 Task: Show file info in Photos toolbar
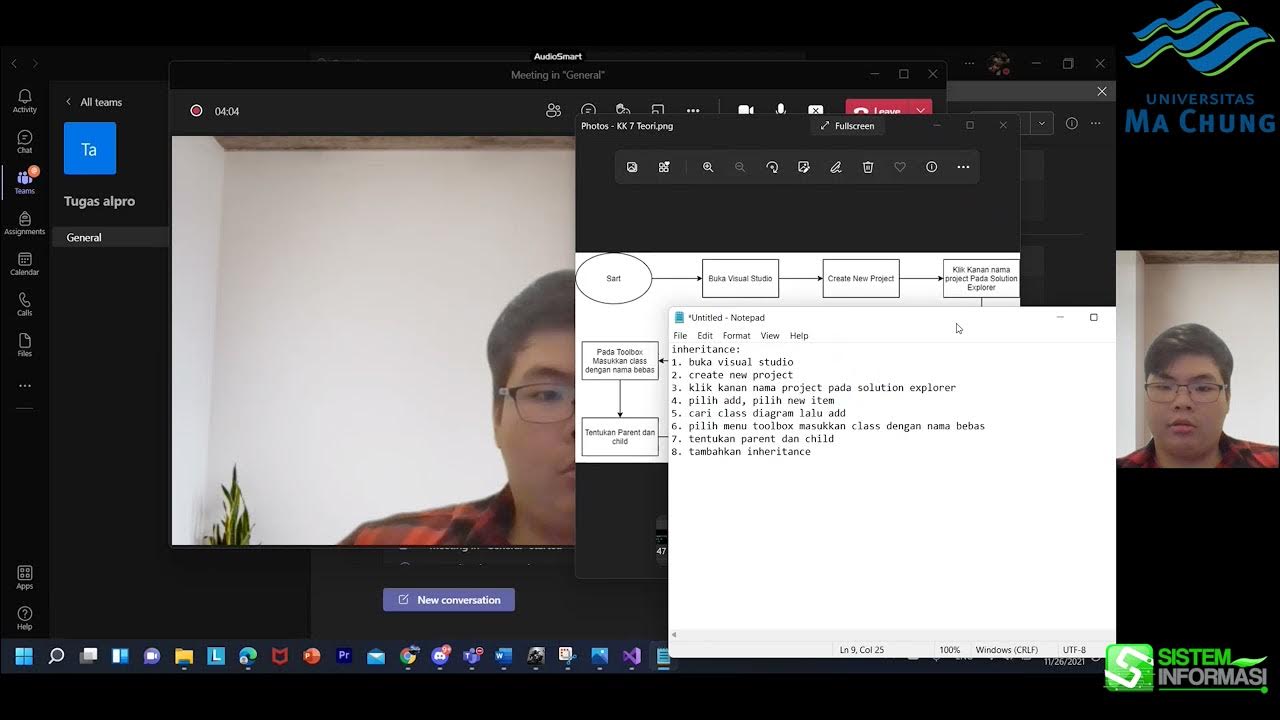(x=932, y=167)
